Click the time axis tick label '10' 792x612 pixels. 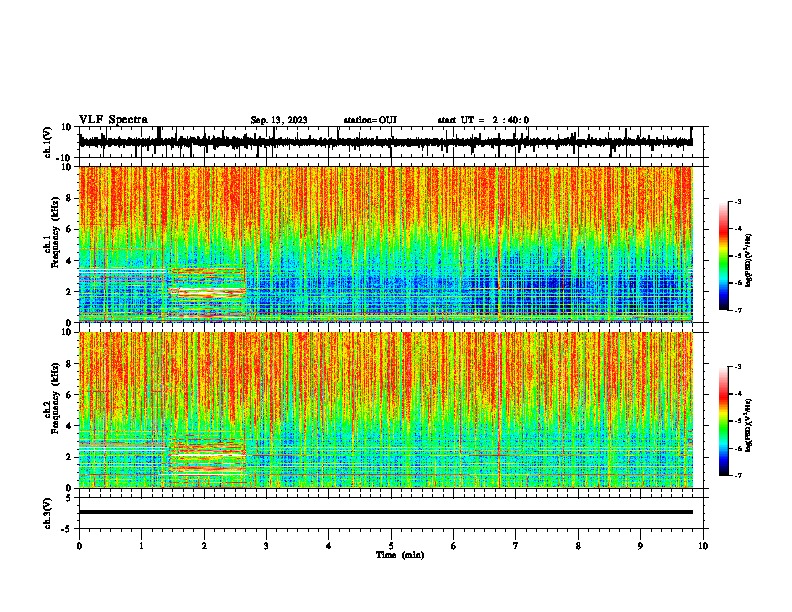(703, 546)
